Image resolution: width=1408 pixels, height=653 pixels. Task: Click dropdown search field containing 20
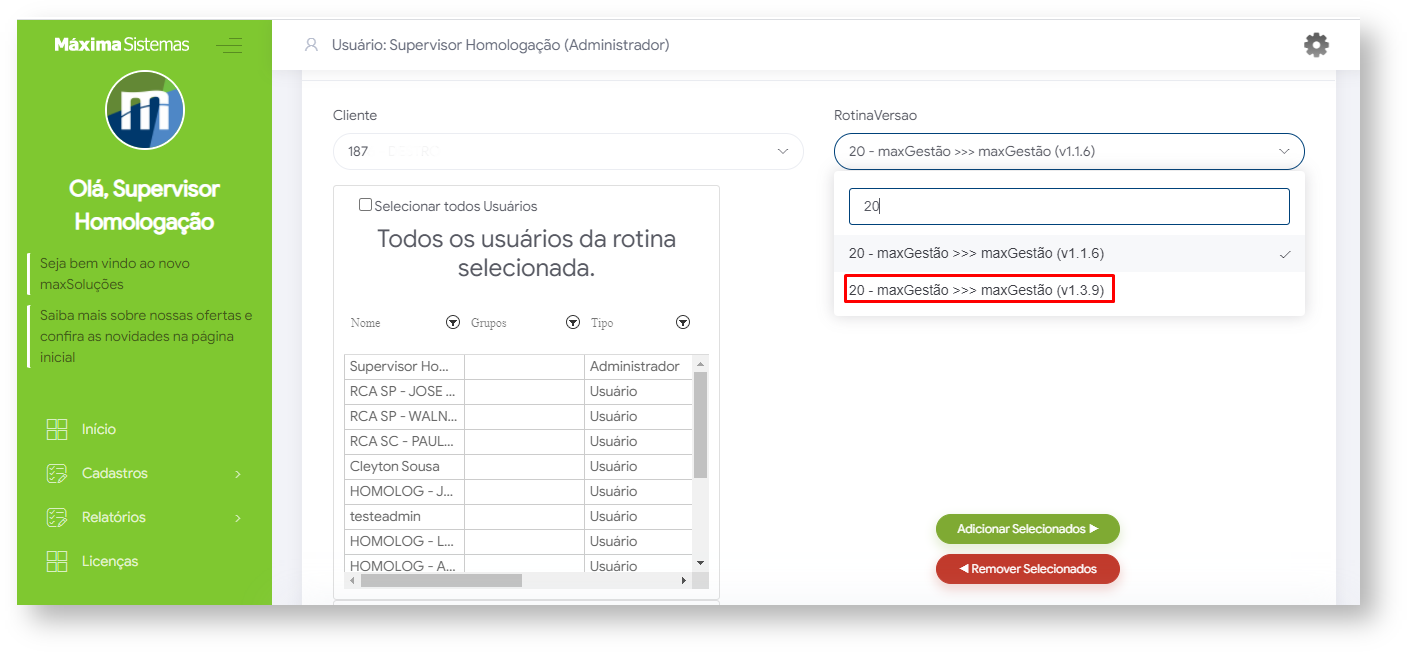[1069, 207]
